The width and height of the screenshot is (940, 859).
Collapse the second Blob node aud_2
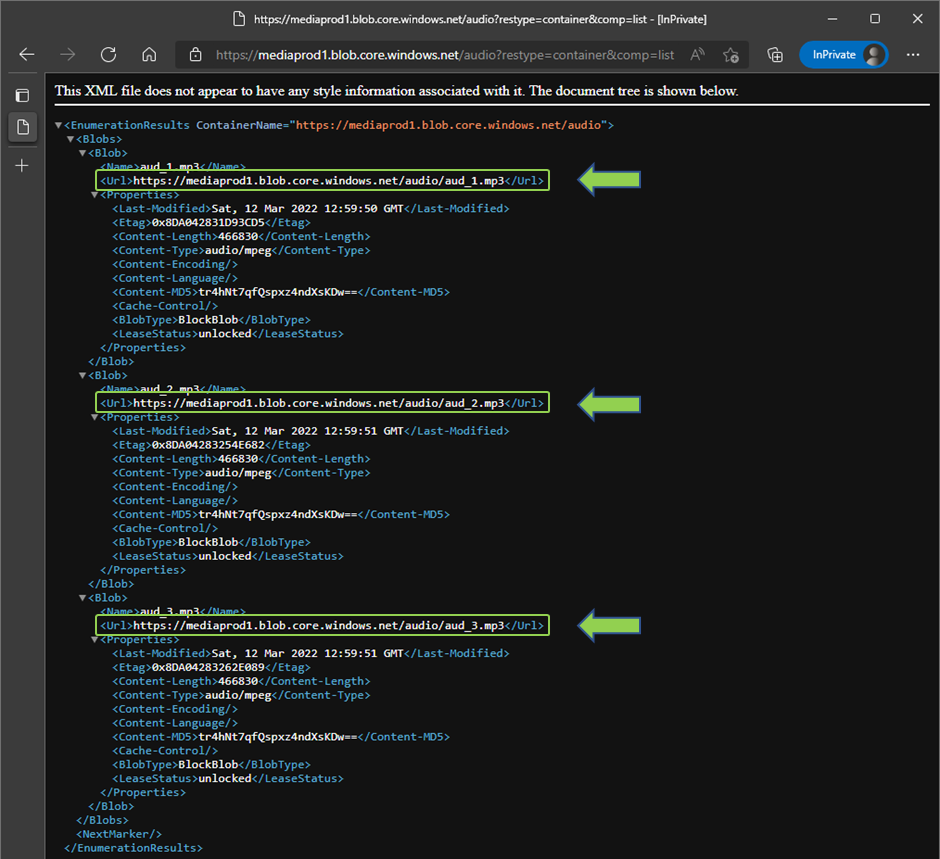coord(82,375)
